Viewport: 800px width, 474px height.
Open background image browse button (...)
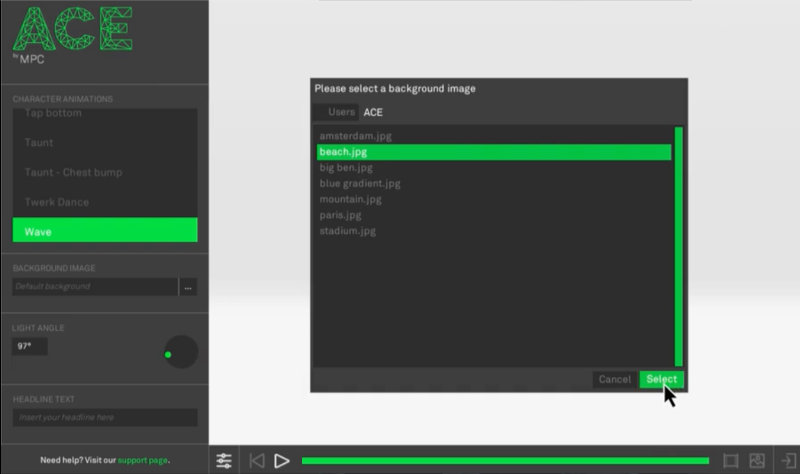pyautogui.click(x=188, y=287)
